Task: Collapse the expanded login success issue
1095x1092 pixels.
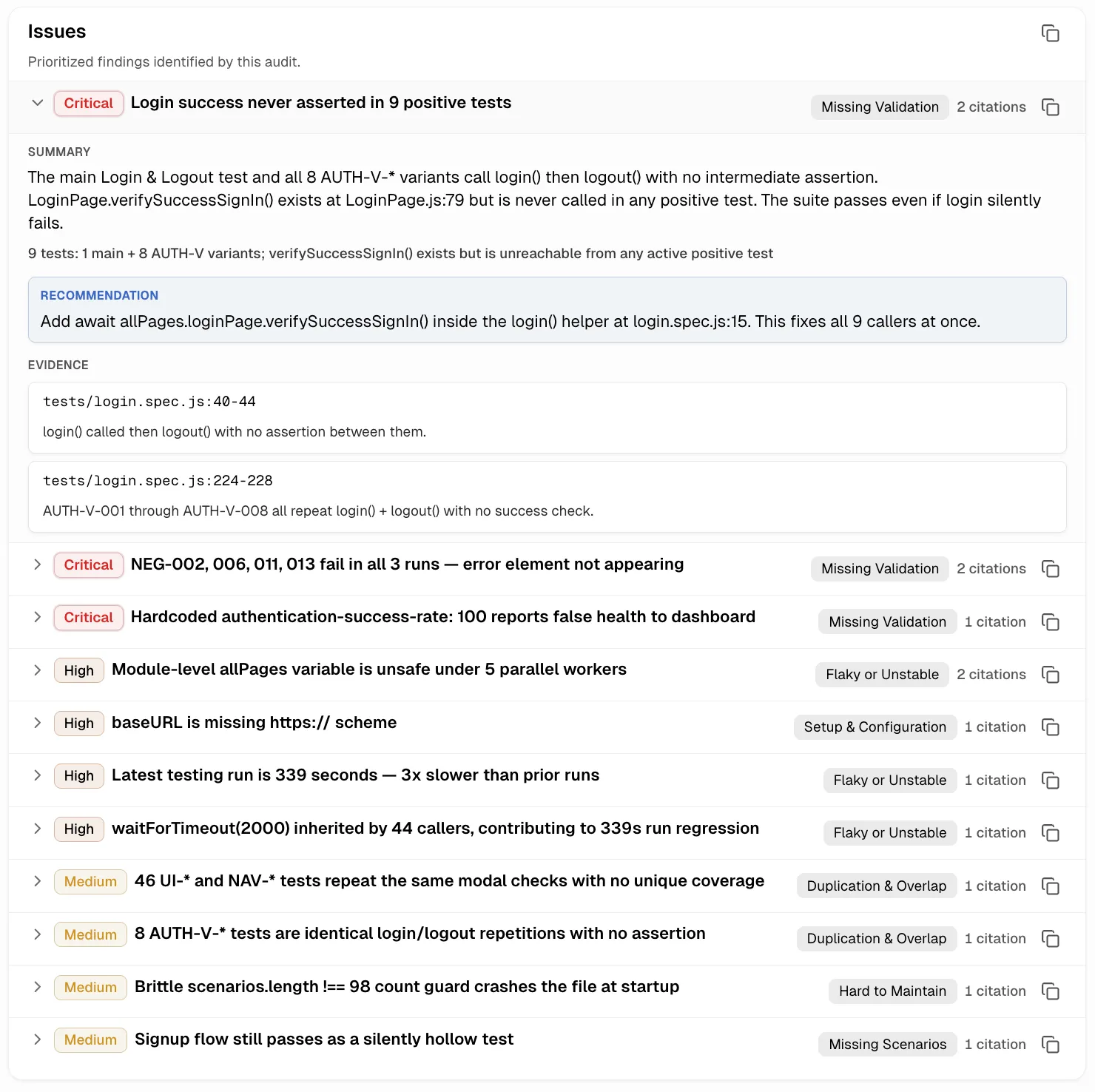Action: [37, 103]
